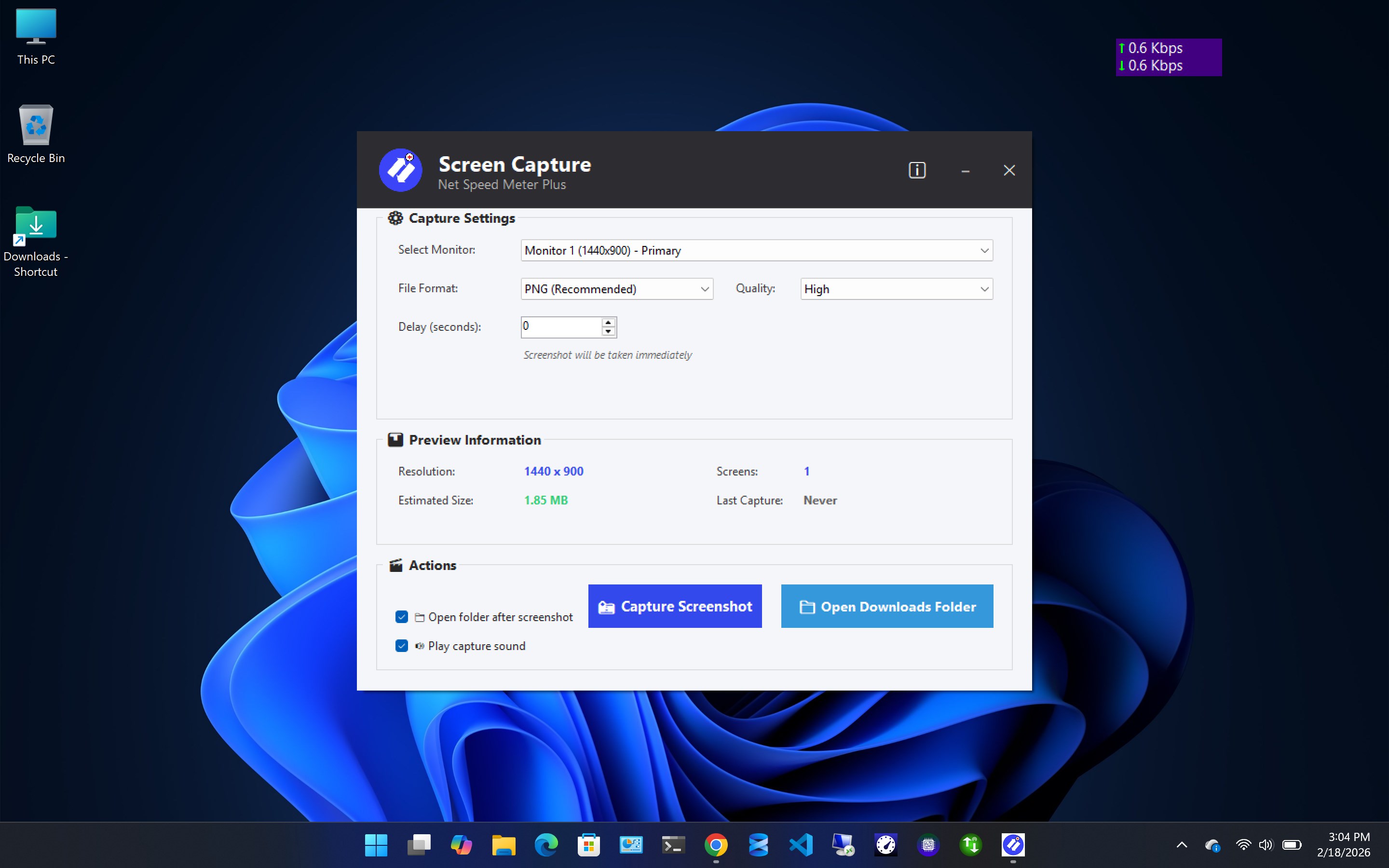This screenshot has width=1389, height=868.
Task: Click the 1440 x 900 resolution value
Action: coord(553,471)
